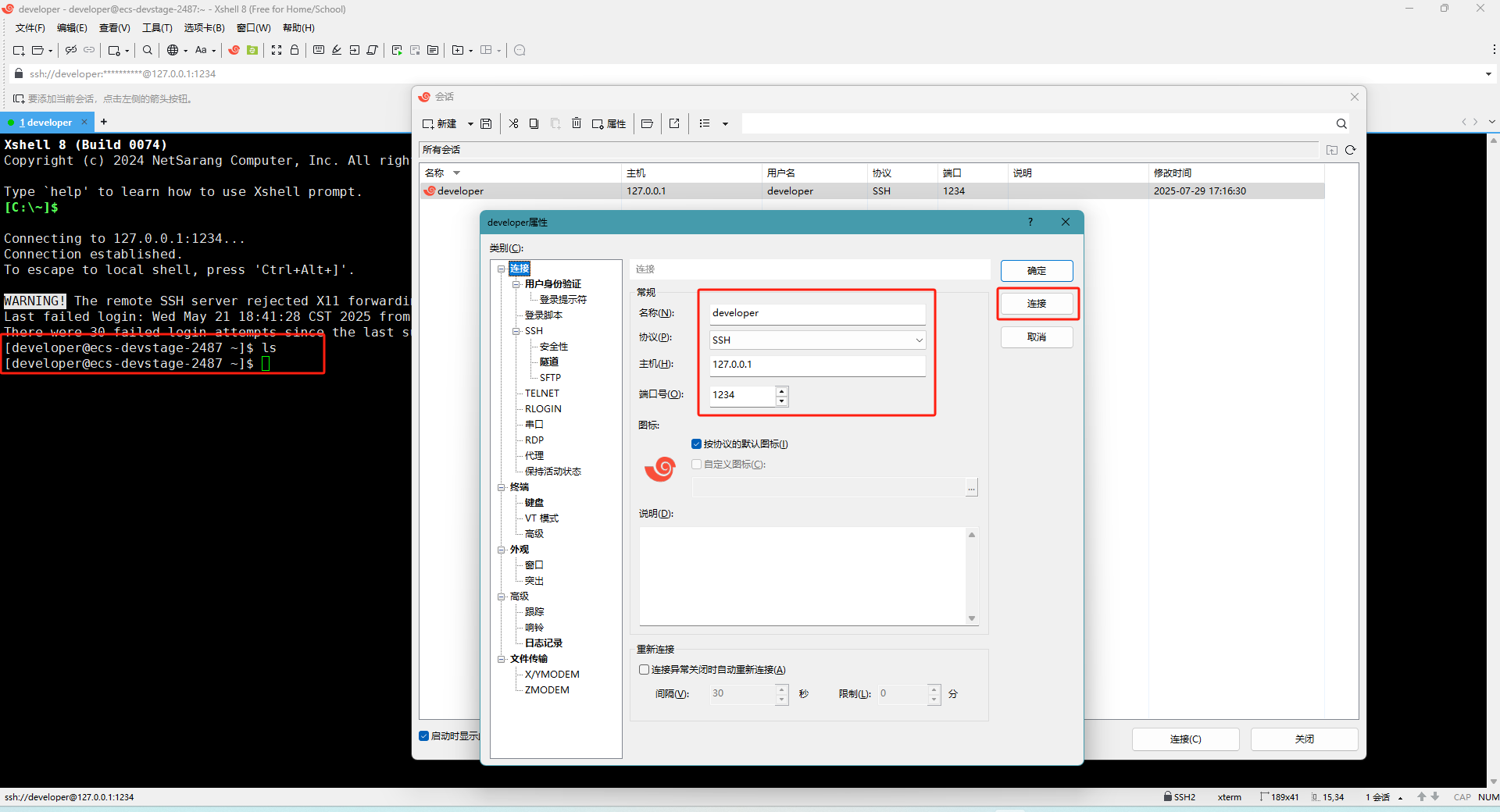Viewport: 1500px width, 812px height.
Task: Click the 说明 description text area
Action: coord(802,576)
